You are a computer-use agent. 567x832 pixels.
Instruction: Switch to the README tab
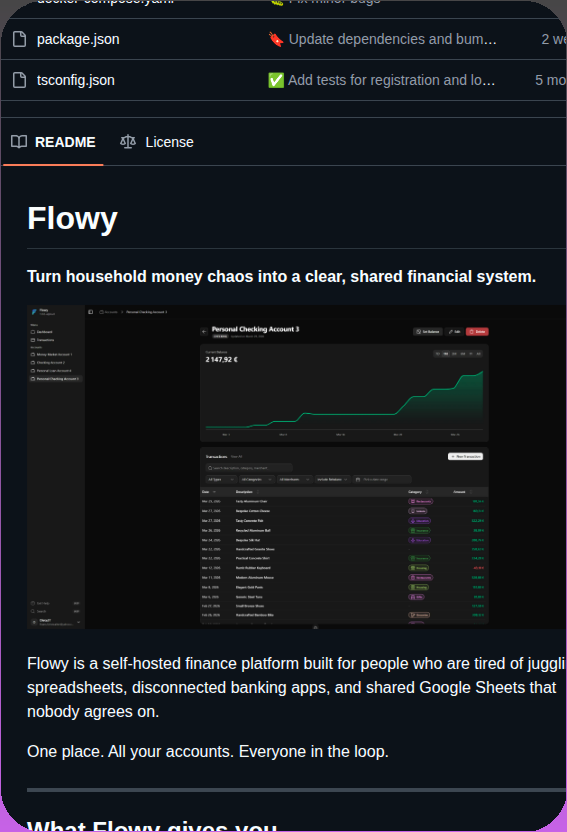(54, 142)
